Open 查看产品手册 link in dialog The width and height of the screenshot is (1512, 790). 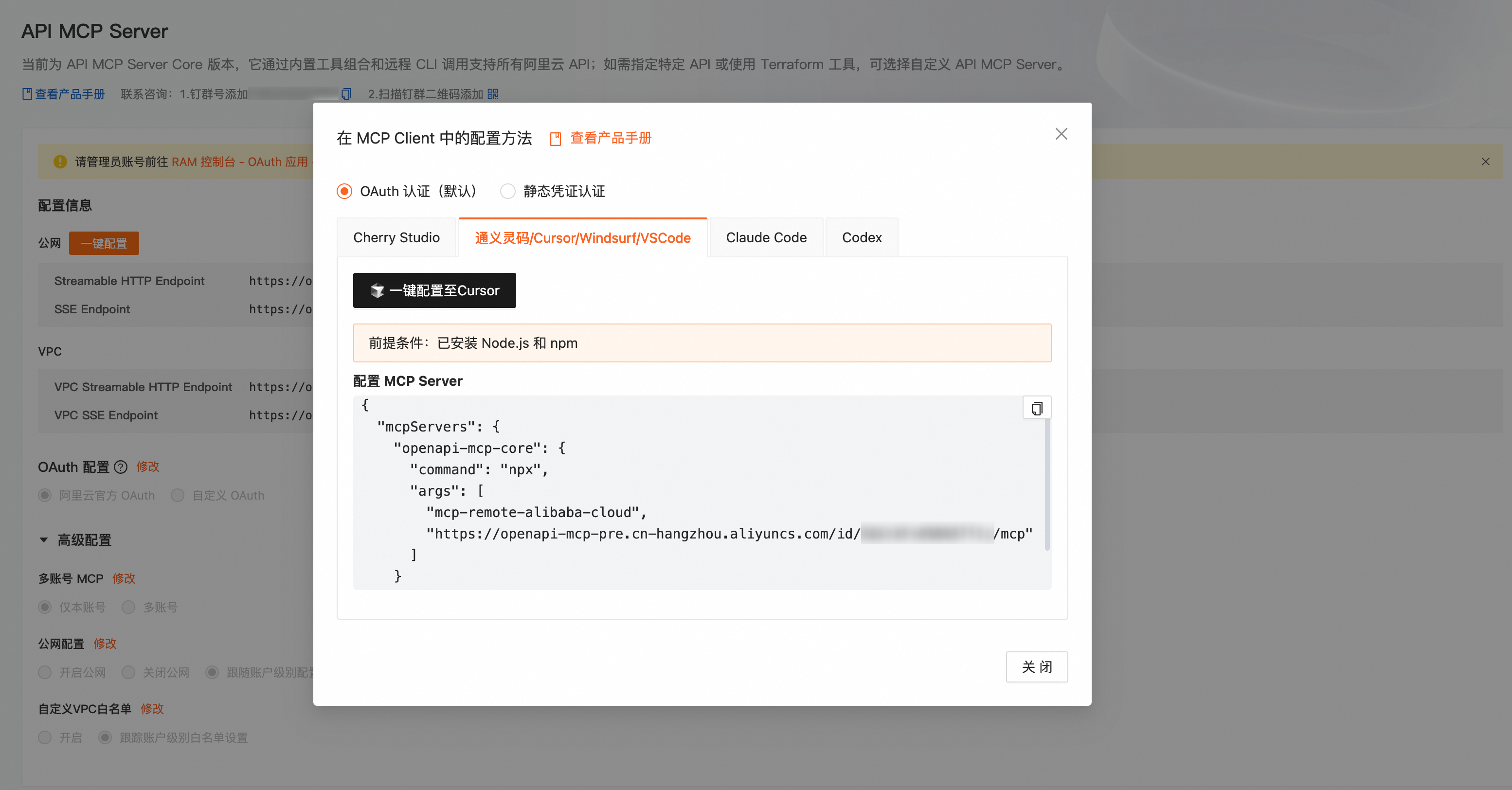[611, 139]
